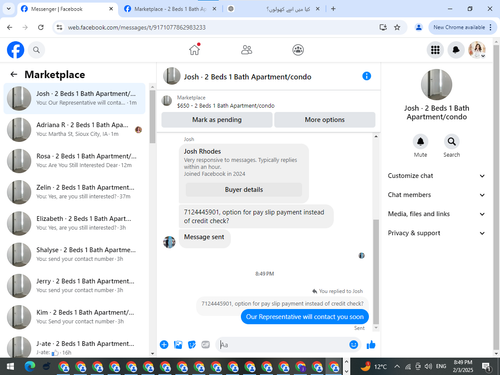Open the J-ate conversation
This screenshot has width=500, height=375.
[75, 346]
